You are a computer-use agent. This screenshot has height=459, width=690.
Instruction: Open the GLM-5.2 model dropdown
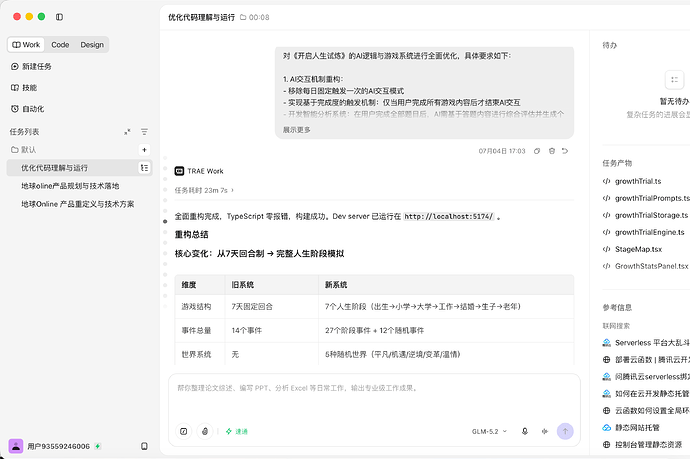[x=489, y=431]
